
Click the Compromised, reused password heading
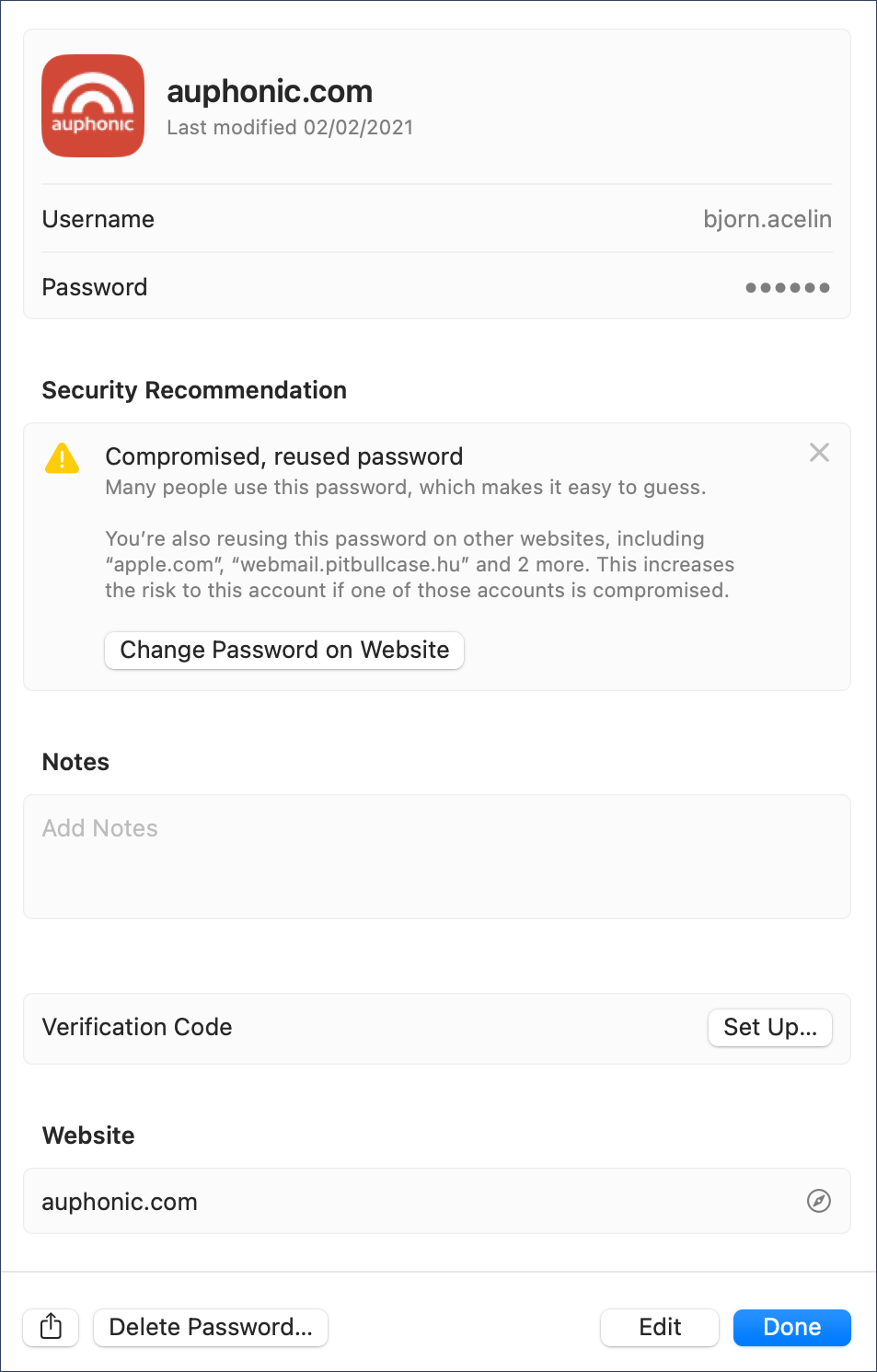pyautogui.click(x=284, y=456)
